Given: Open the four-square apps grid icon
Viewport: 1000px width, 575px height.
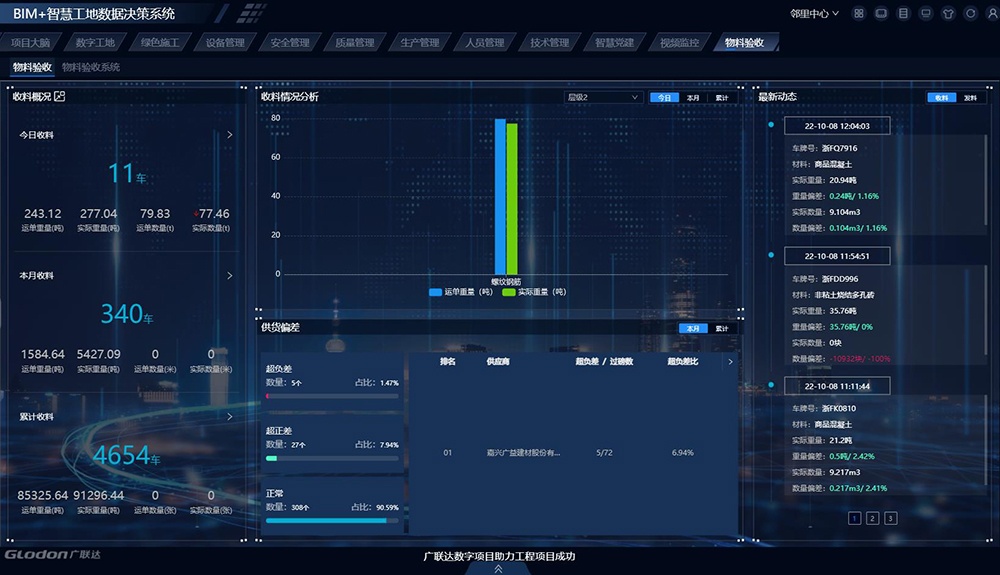Looking at the screenshot, I should (857, 14).
